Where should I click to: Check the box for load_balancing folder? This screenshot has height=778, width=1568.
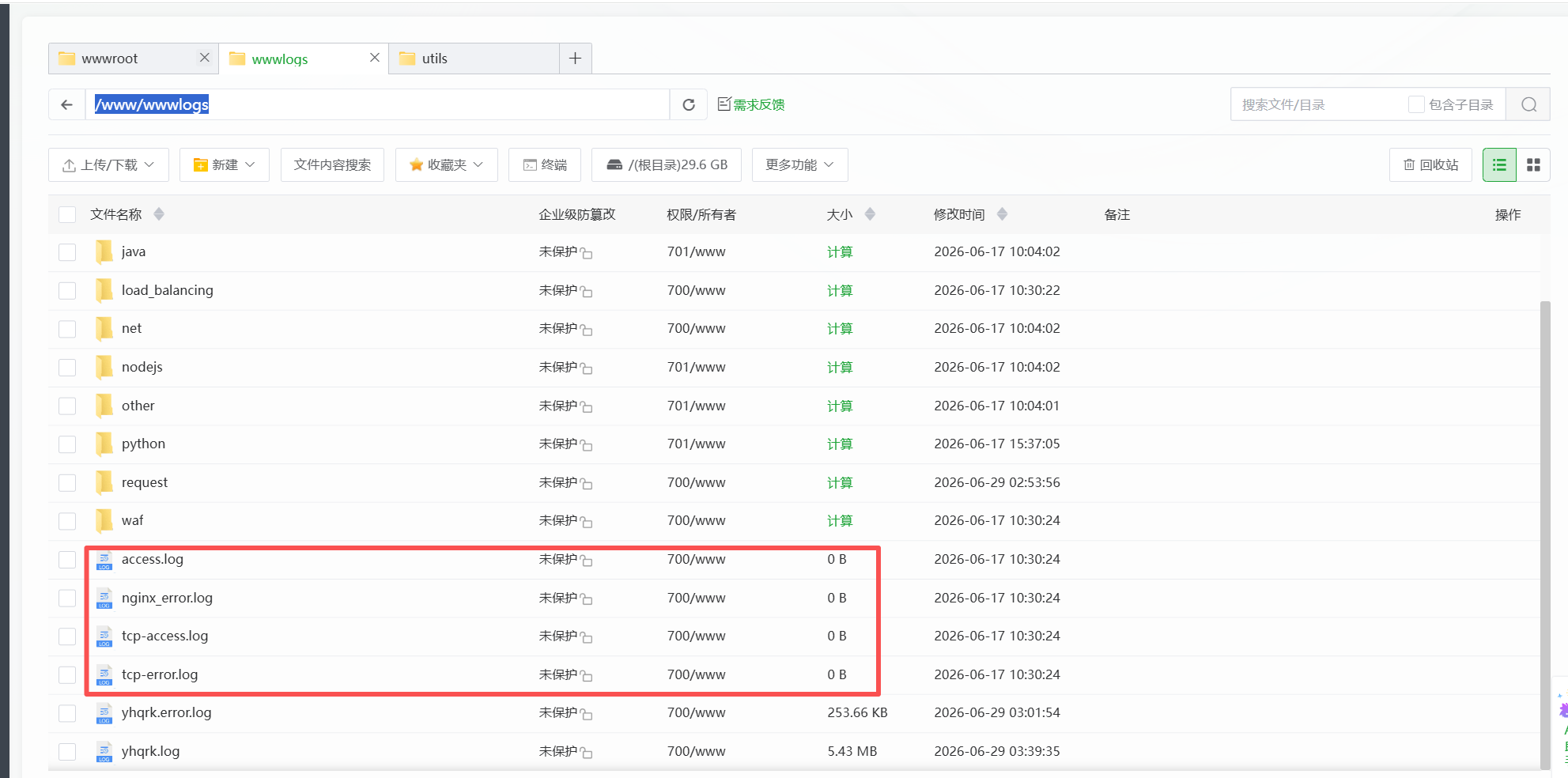pyautogui.click(x=67, y=291)
